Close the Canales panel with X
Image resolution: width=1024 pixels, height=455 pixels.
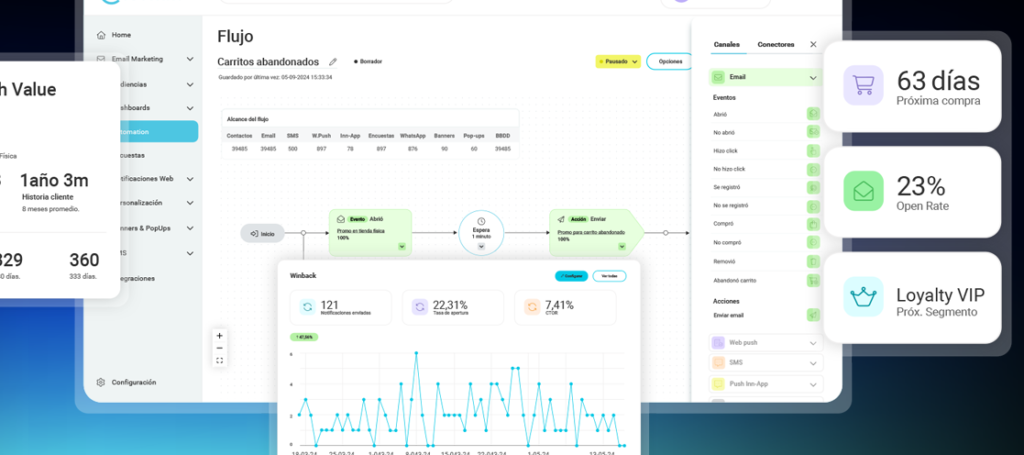(x=813, y=44)
